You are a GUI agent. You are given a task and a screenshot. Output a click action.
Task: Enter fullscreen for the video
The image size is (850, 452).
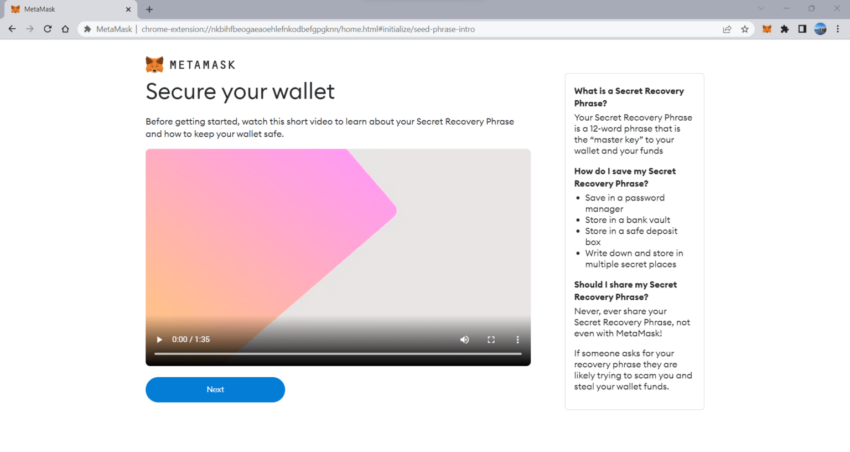point(491,340)
